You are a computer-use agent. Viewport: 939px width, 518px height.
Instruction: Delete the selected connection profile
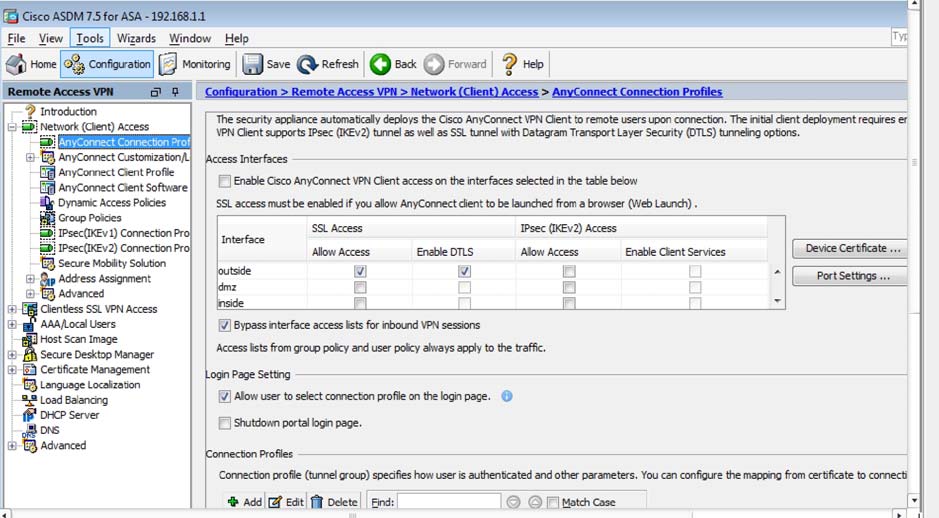pyautogui.click(x=334, y=502)
